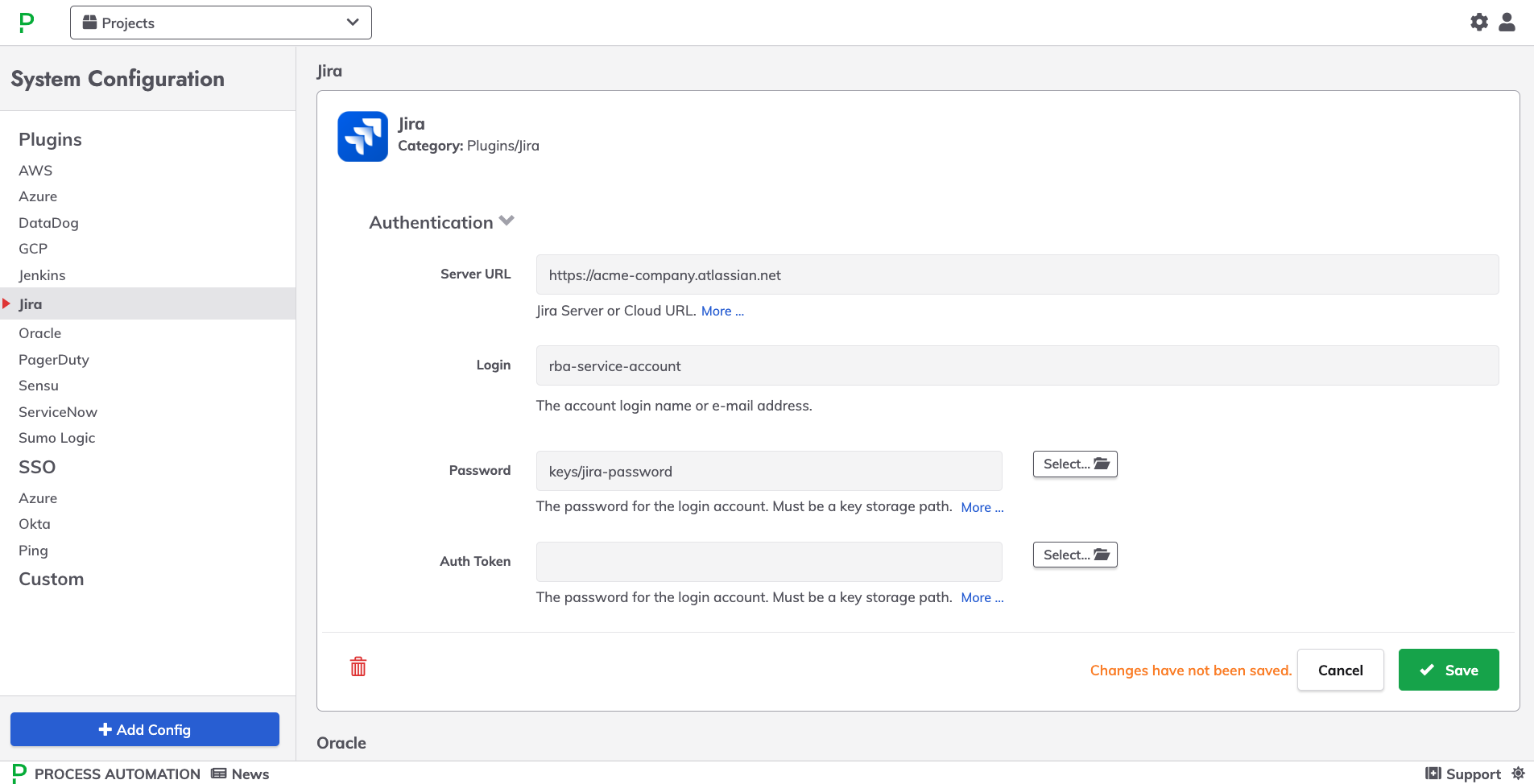Select Azure under Plugins
This screenshot has height=784, width=1534.
(x=38, y=196)
